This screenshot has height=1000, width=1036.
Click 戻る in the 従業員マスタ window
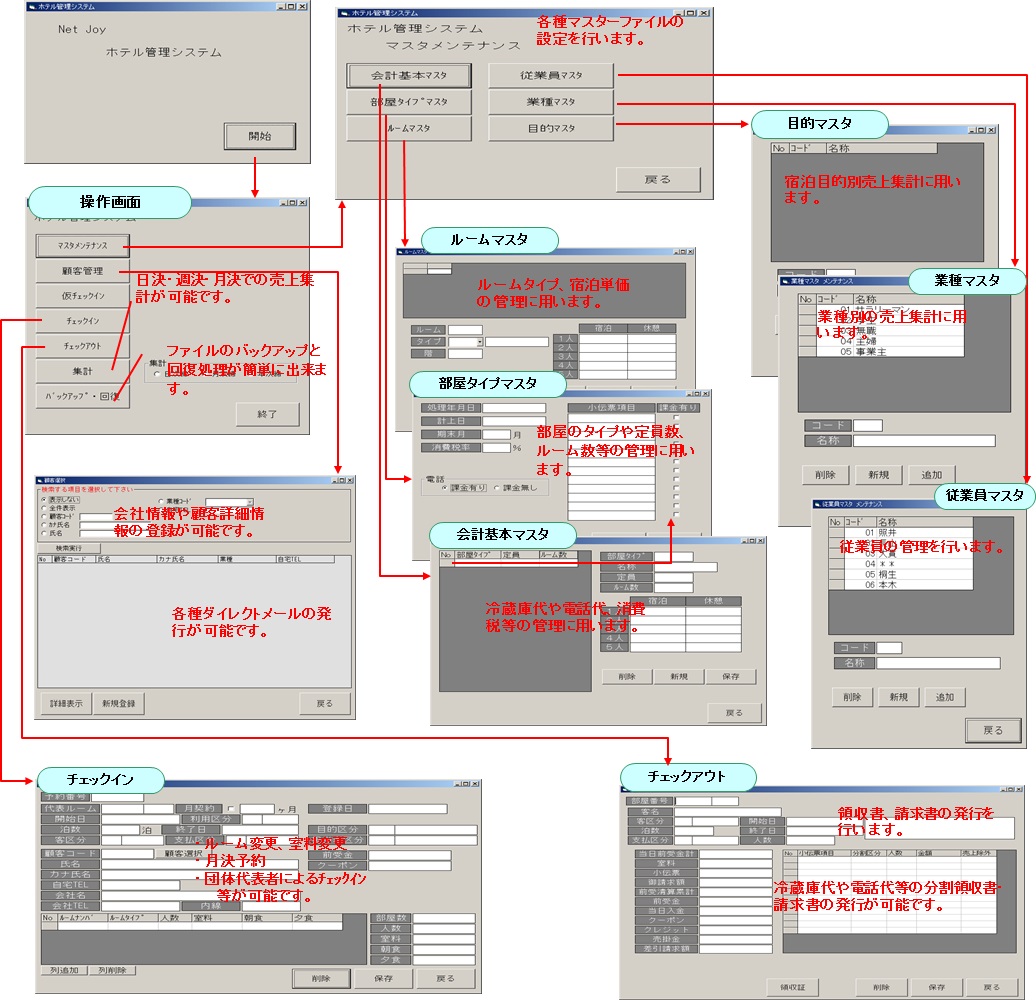pyautogui.click(x=993, y=731)
